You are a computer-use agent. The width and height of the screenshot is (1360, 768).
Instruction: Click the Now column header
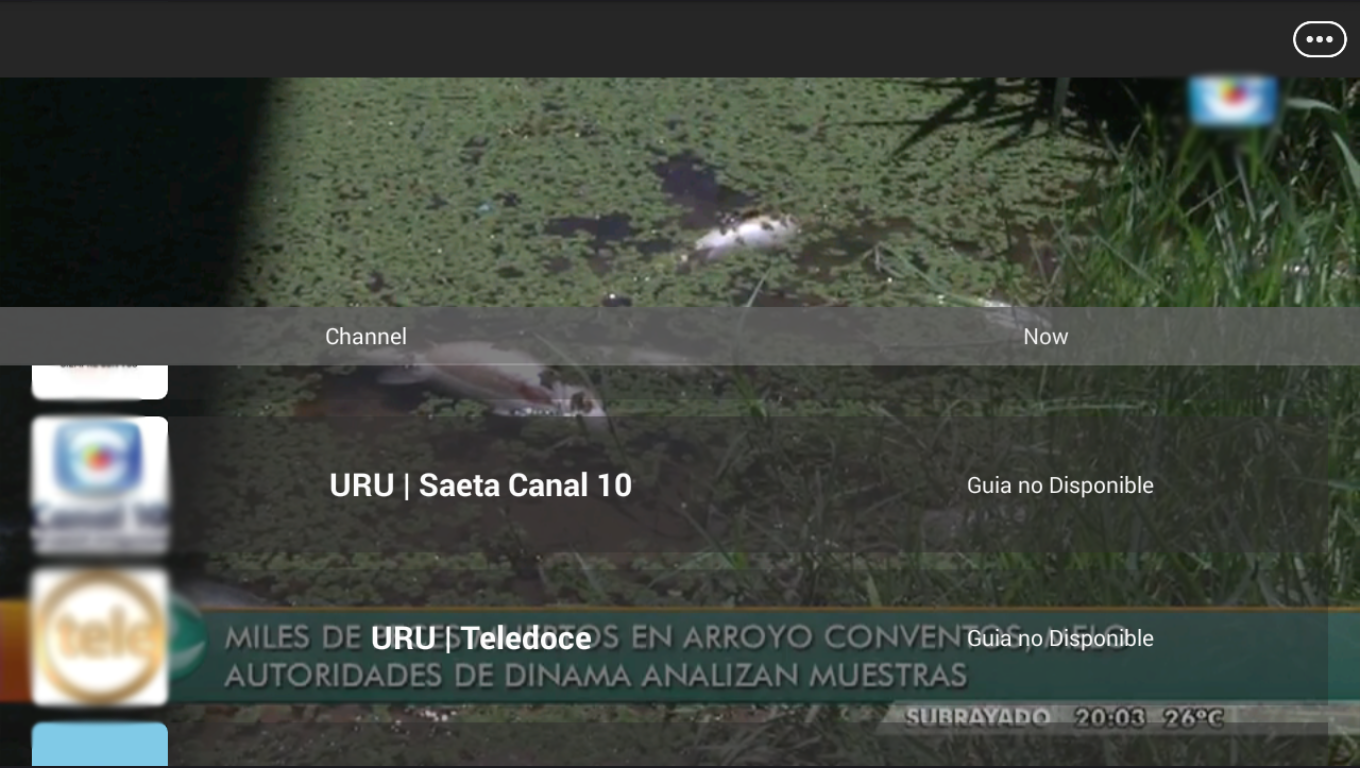1045,337
